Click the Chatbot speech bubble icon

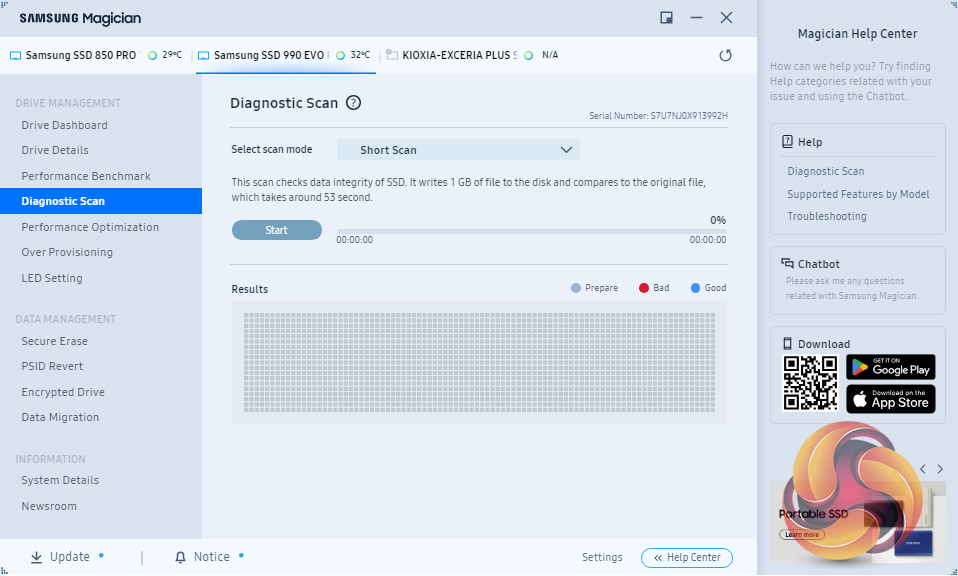coord(788,263)
